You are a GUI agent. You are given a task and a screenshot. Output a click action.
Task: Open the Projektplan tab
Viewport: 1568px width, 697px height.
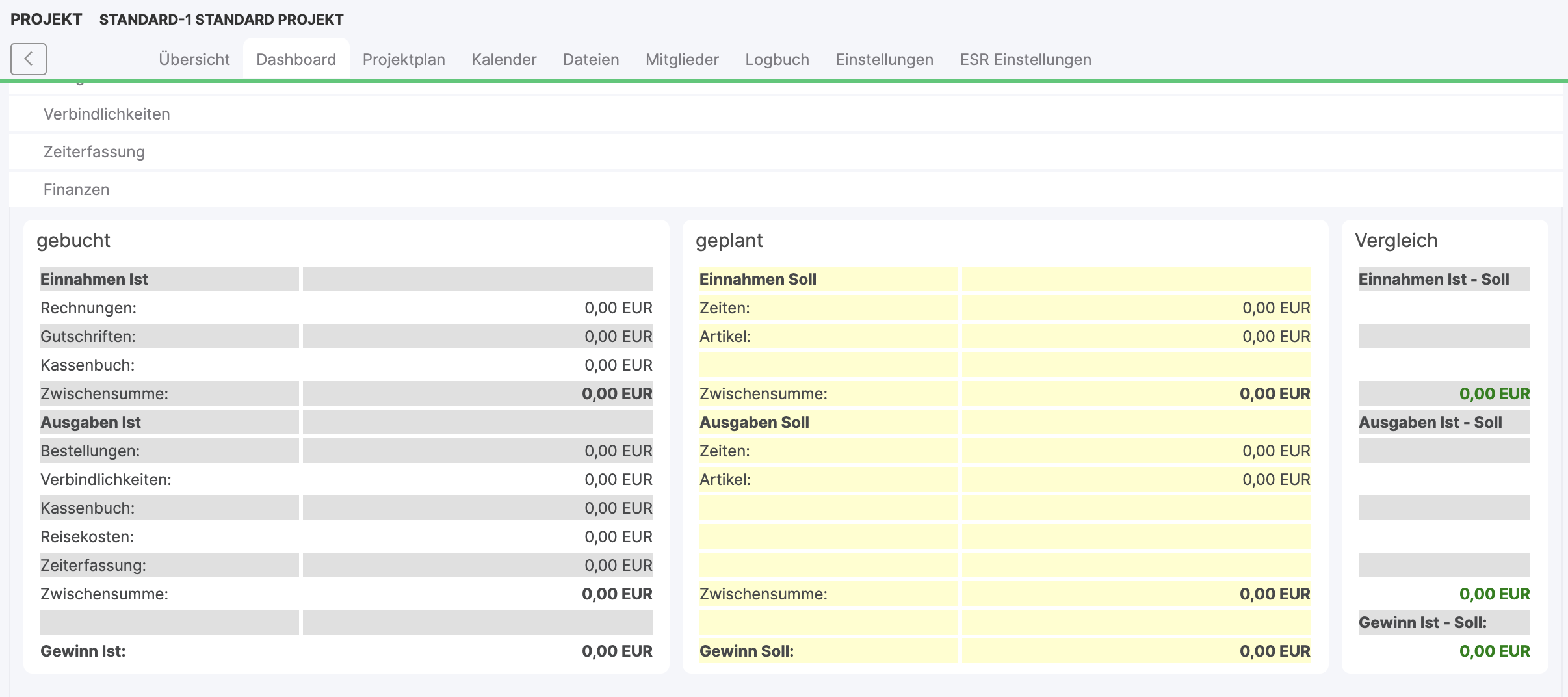403,60
